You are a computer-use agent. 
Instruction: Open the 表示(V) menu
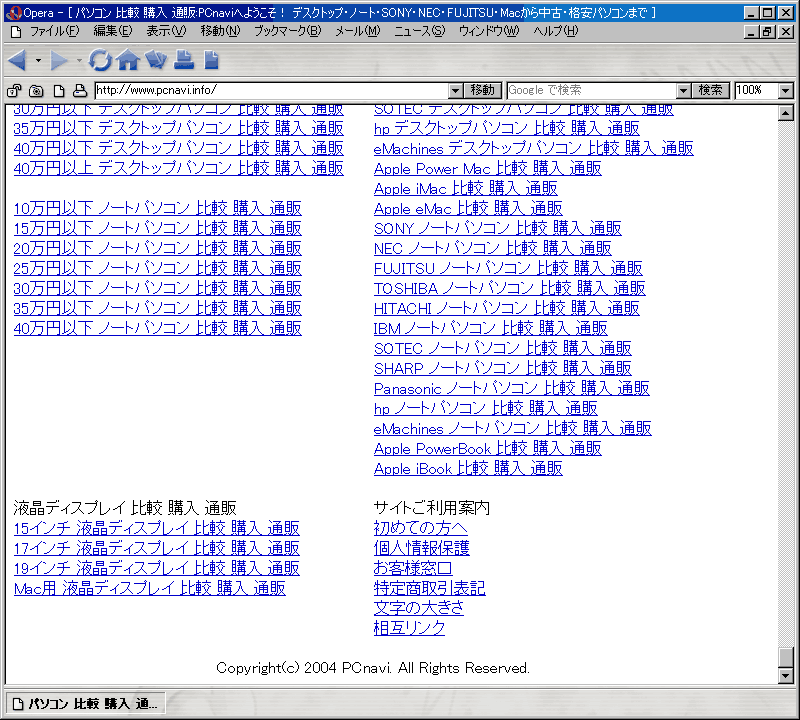(x=166, y=31)
